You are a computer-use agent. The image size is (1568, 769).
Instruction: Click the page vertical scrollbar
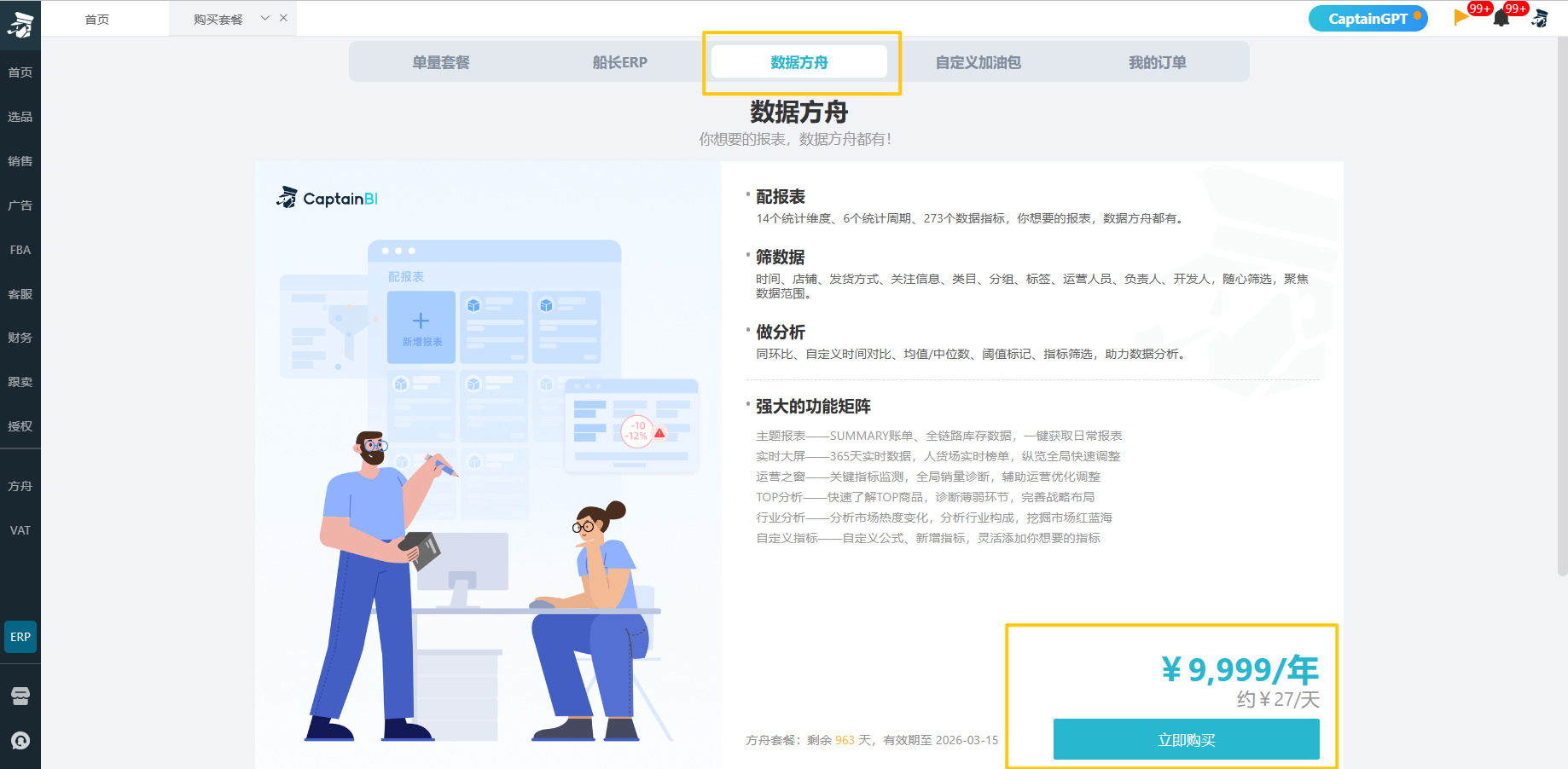[1562, 307]
